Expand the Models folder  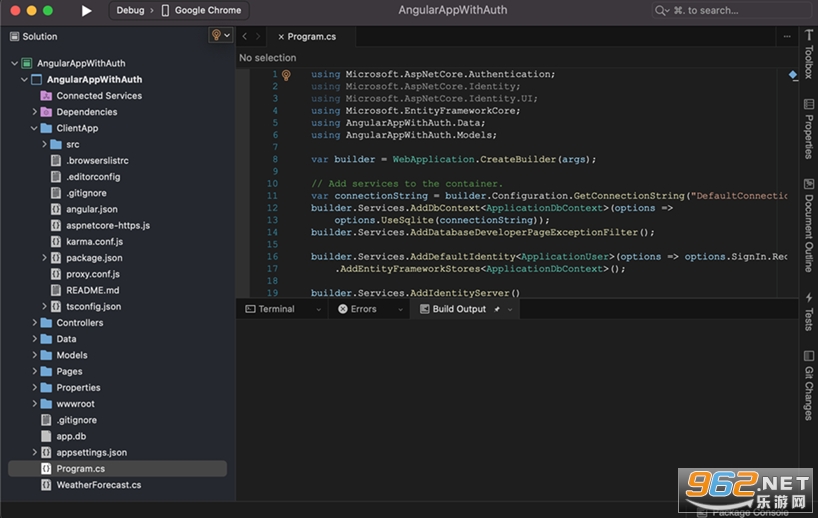34,355
